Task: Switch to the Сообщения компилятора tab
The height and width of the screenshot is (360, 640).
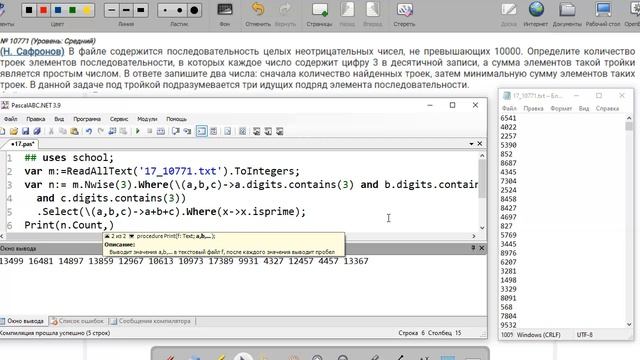Action: coord(151,321)
